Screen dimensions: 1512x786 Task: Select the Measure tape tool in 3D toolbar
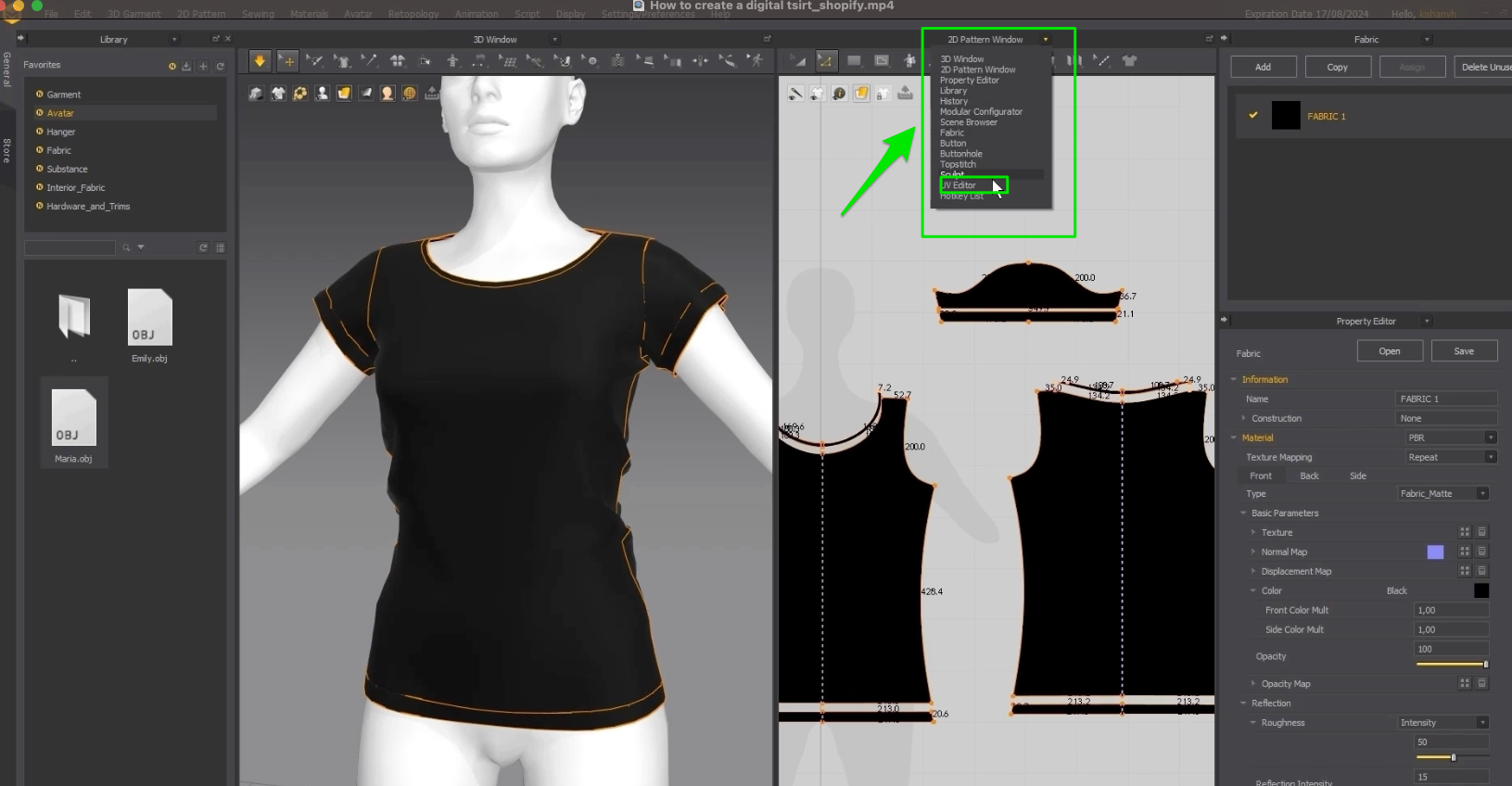729,61
